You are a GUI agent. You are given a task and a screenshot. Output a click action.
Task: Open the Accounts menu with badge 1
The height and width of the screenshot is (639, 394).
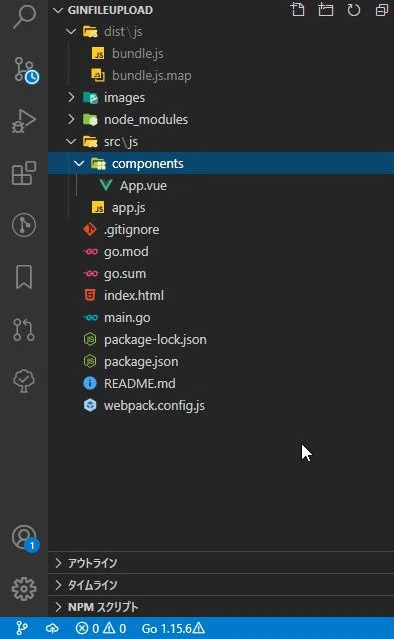tap(25, 538)
